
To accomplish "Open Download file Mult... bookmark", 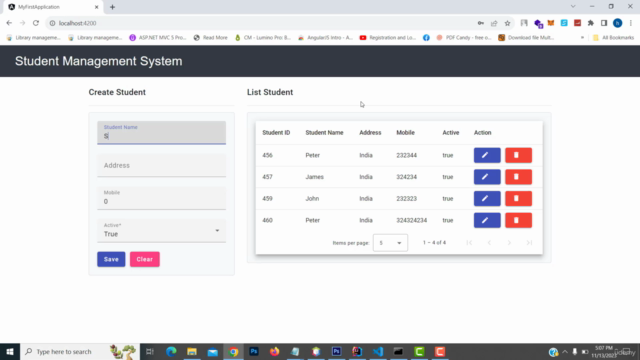I will click(526, 38).
